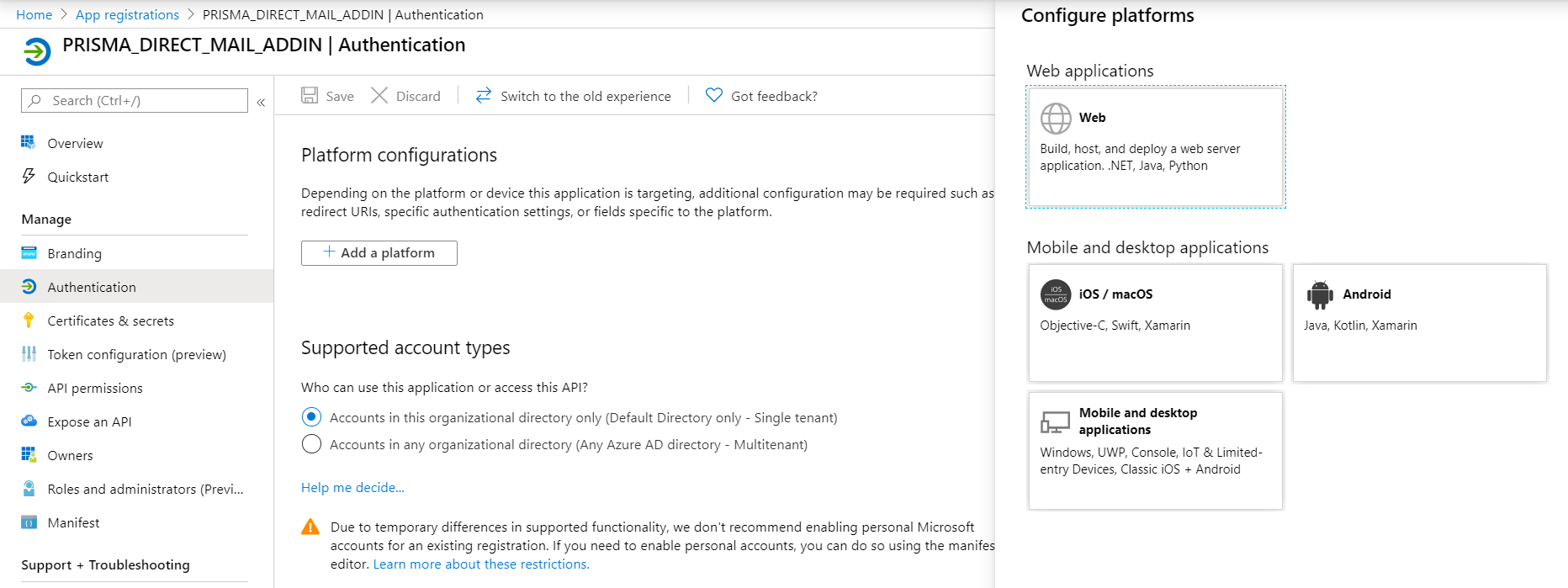Click Add a platform button
Viewport: 1568px width, 588px height.
coord(379,253)
